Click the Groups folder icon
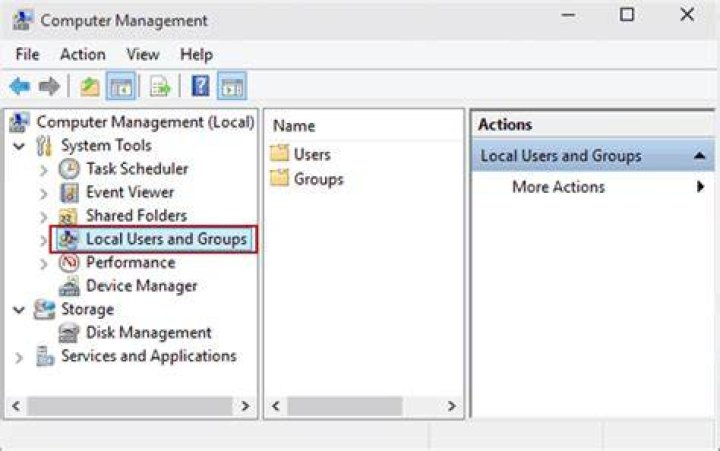The width and height of the screenshot is (720, 451). (279, 177)
